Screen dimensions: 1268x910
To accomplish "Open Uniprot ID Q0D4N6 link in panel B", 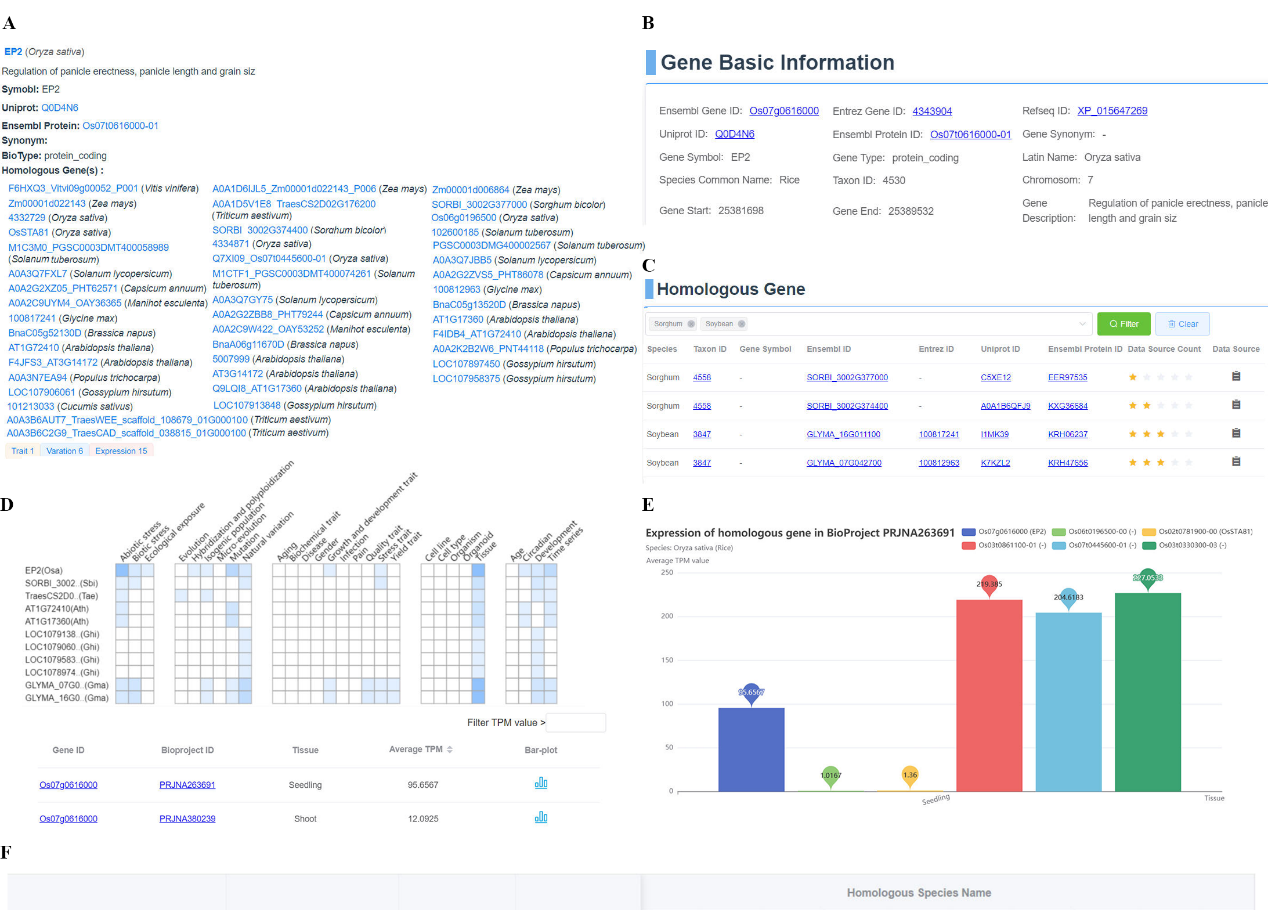I will pyautogui.click(x=734, y=134).
